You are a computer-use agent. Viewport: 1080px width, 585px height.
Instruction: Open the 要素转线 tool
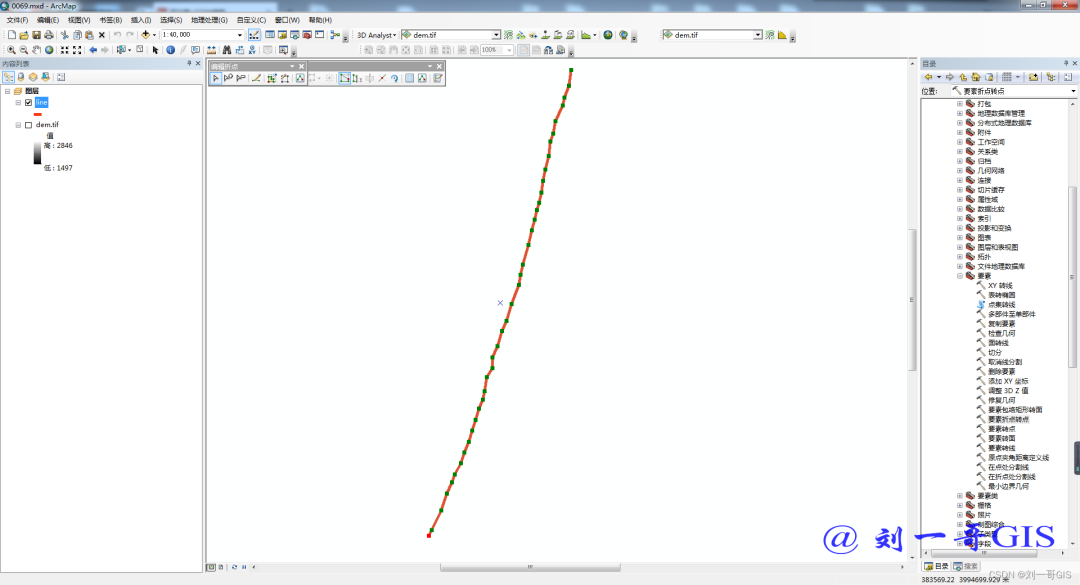click(x=1001, y=448)
